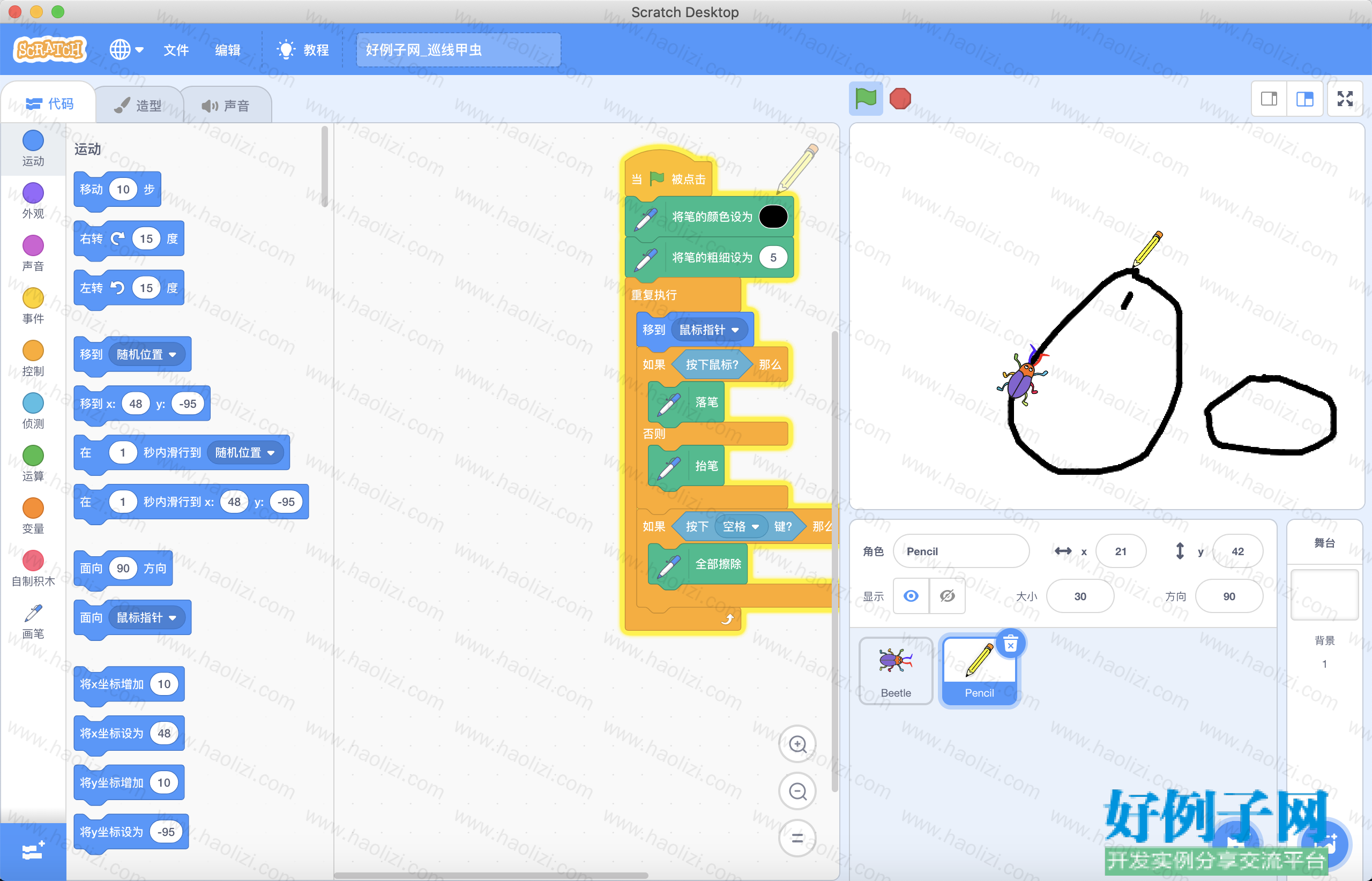1372x881 pixels.
Task: Select the 变量 variables category
Action: [33, 517]
